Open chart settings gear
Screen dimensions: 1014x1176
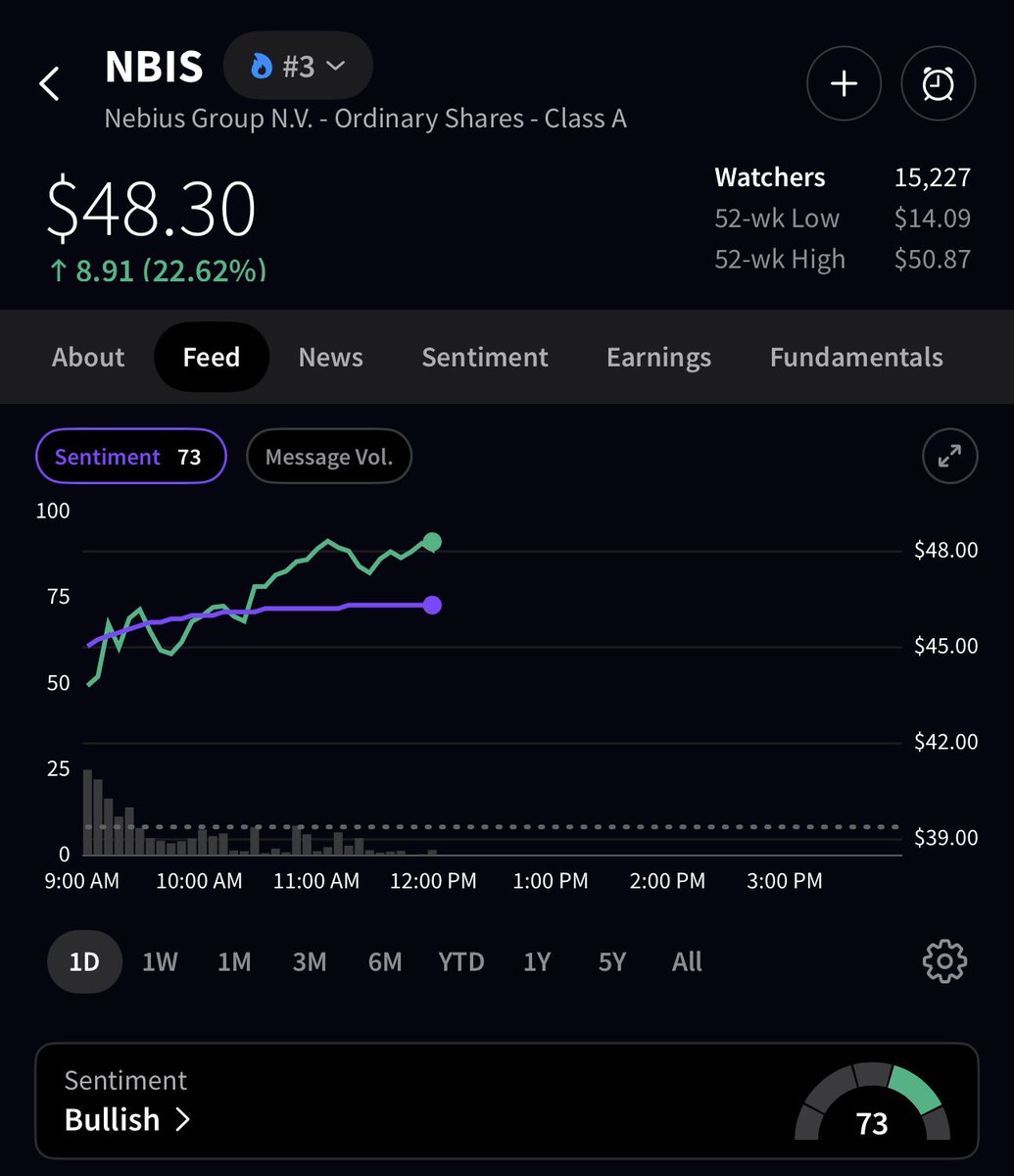click(944, 961)
